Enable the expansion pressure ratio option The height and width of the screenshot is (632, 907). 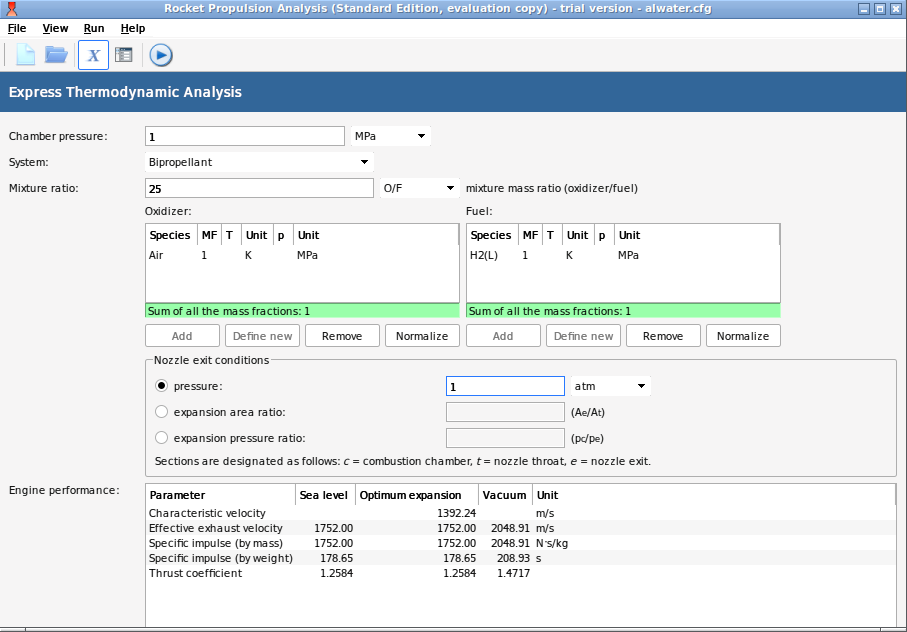coord(161,438)
